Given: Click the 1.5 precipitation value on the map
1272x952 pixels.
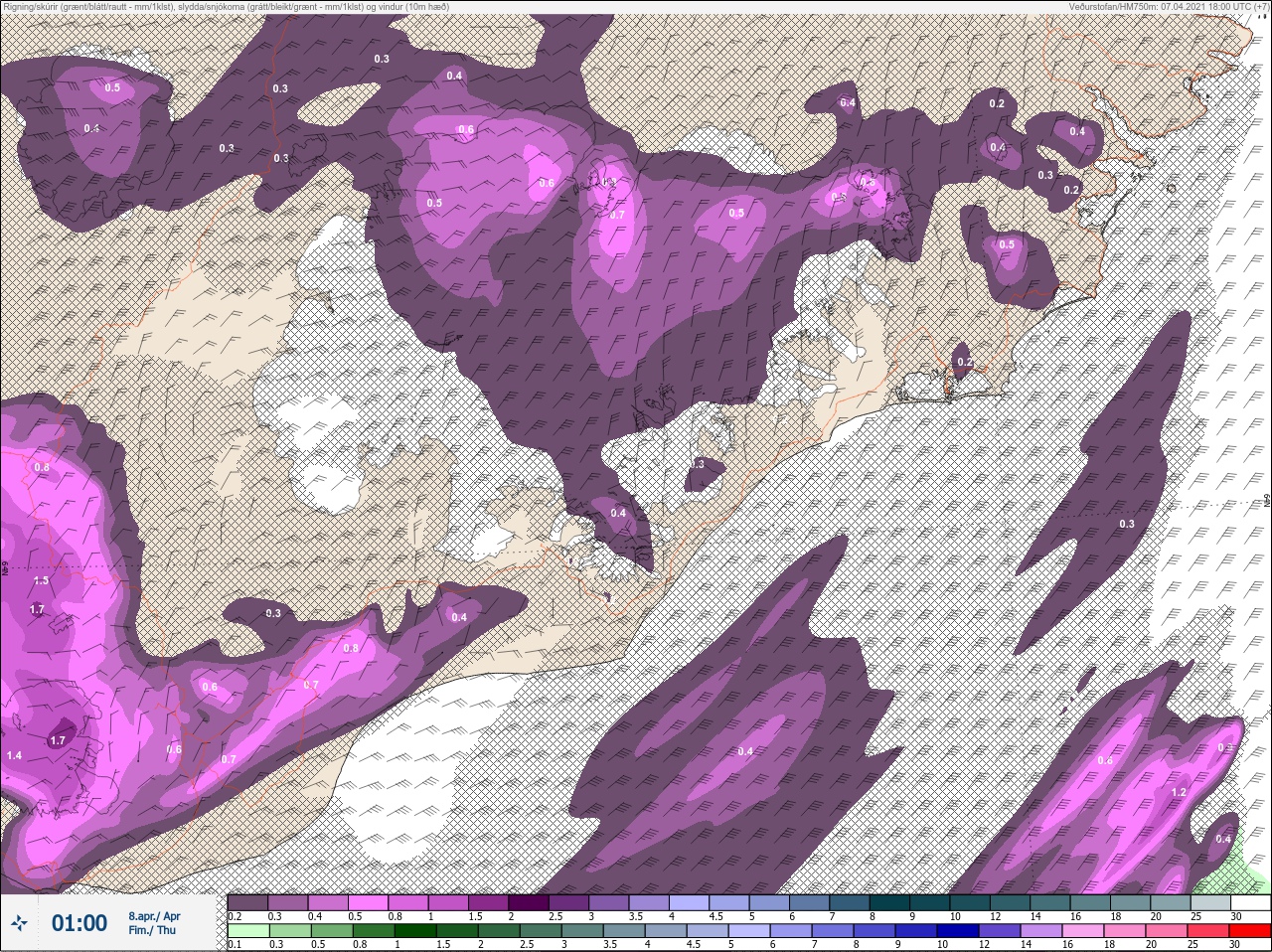Looking at the screenshot, I should pos(41,580).
